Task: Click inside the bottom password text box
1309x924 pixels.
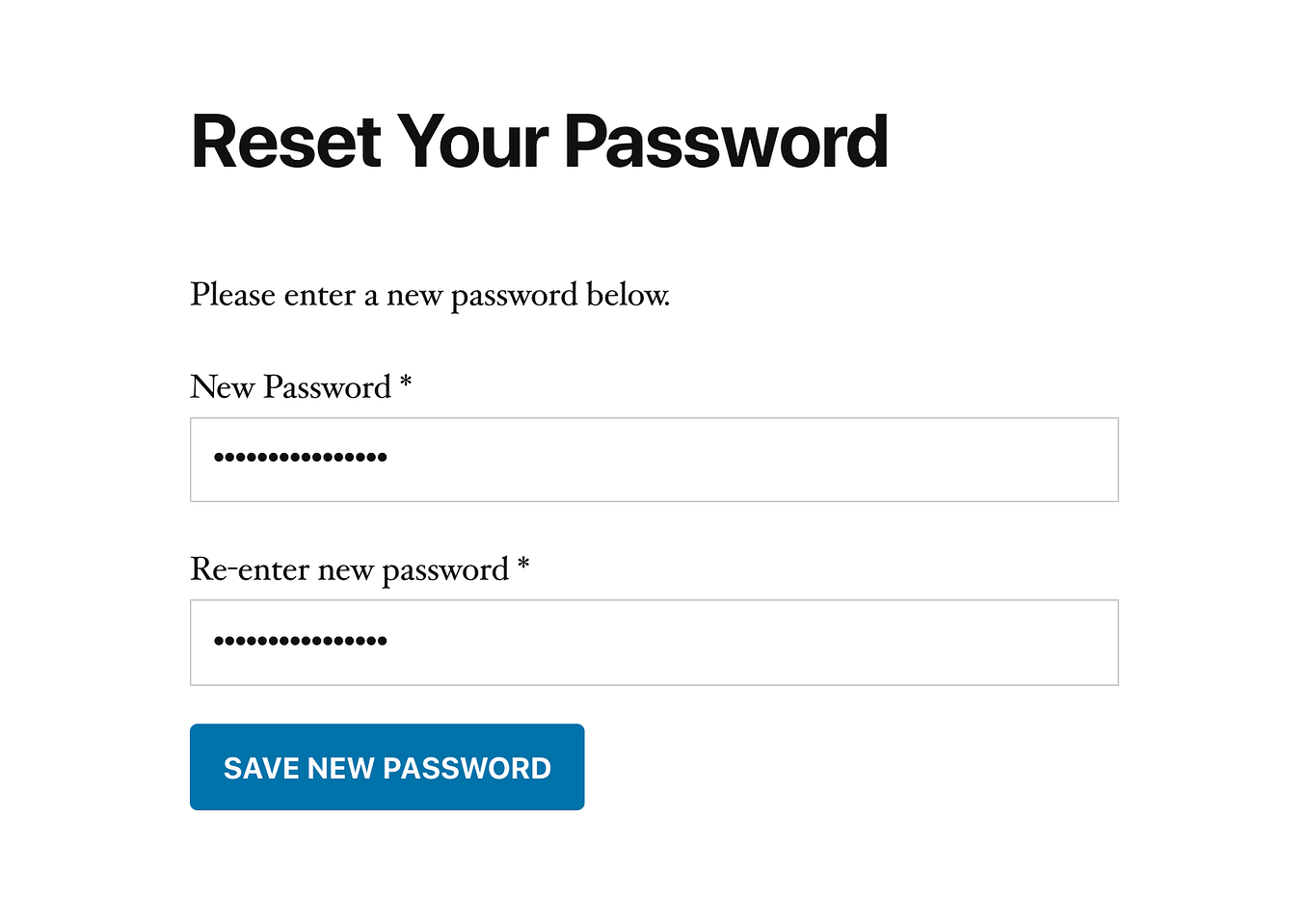Action: (654, 643)
